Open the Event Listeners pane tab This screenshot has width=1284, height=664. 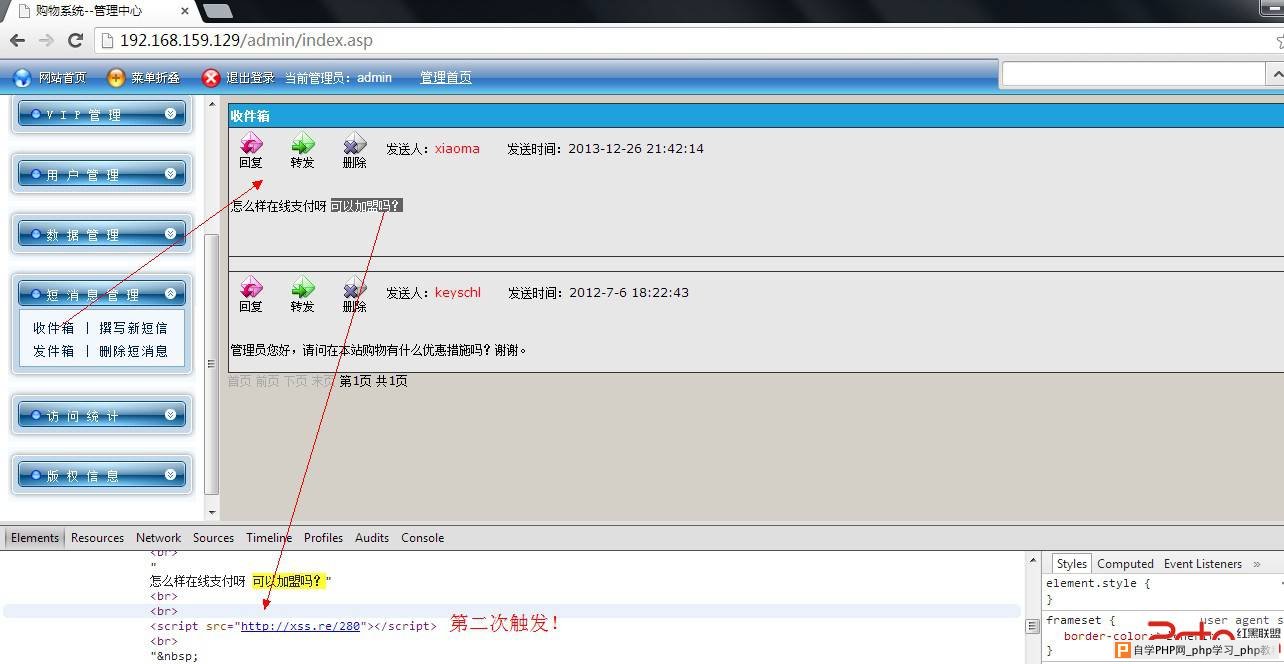1202,564
